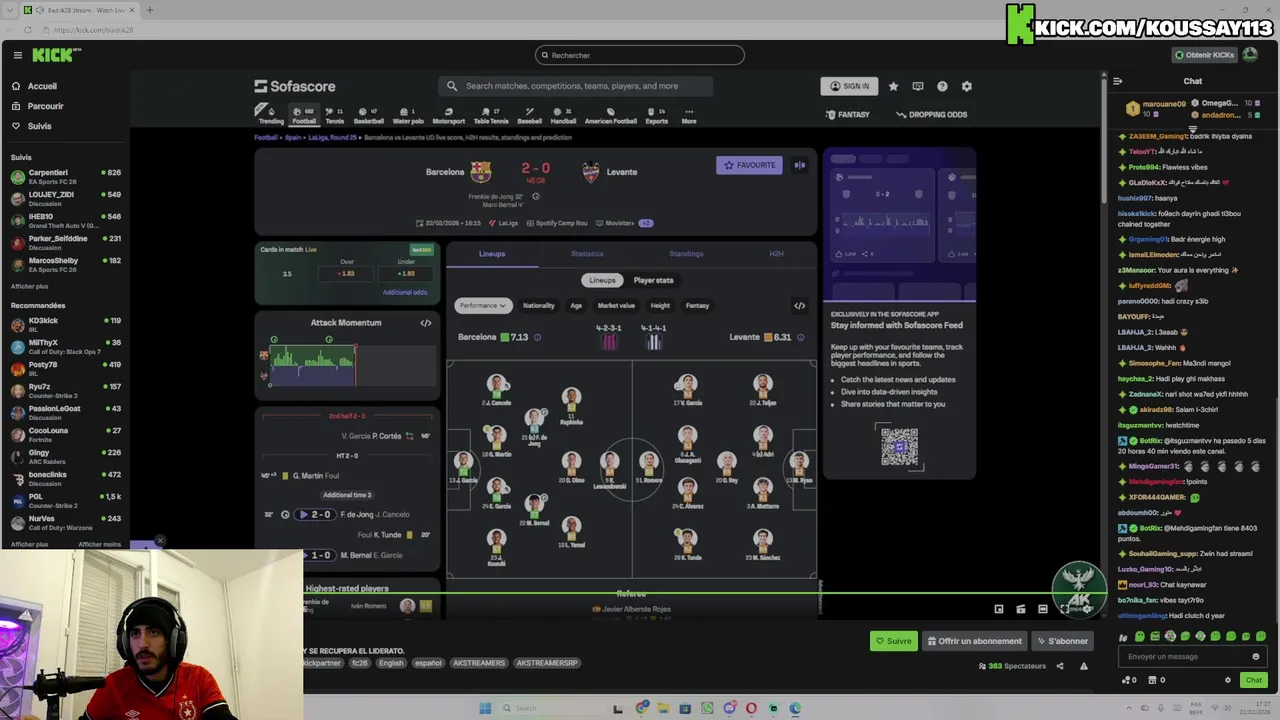Image resolution: width=1280 pixels, height=720 pixels.
Task: Switch to Lineups tab
Action: click(x=492, y=254)
